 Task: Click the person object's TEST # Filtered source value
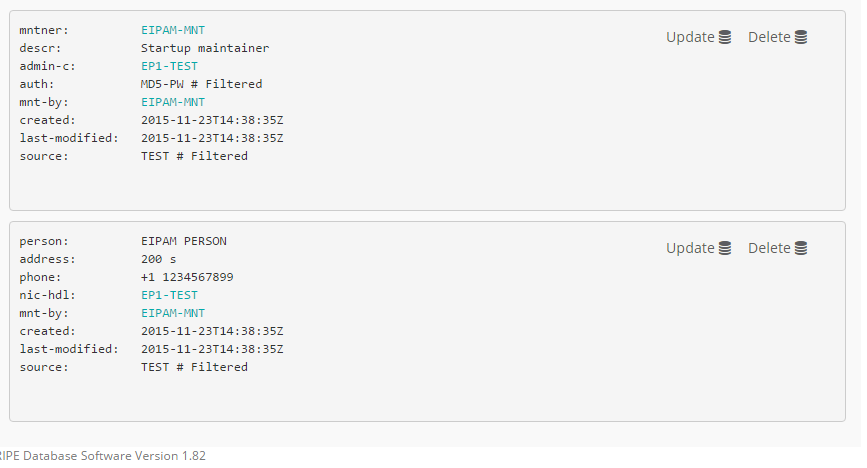pos(194,367)
